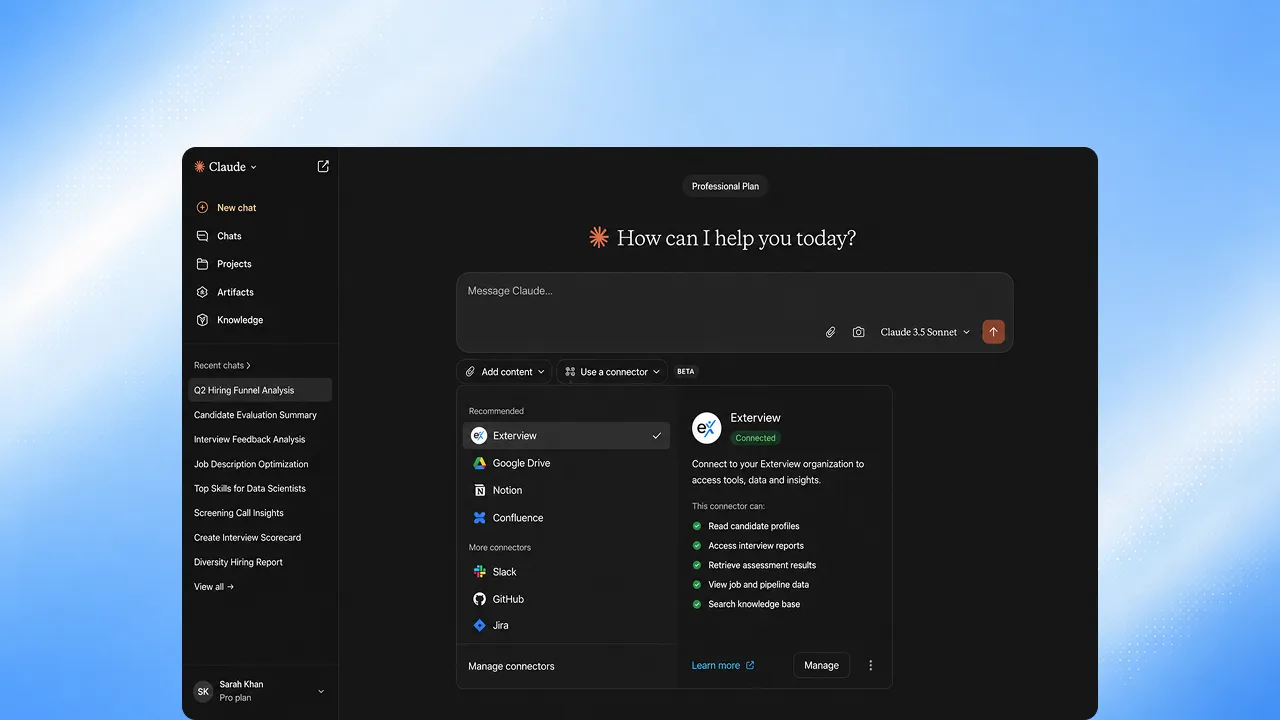Click the Connected status badge

[x=755, y=438]
